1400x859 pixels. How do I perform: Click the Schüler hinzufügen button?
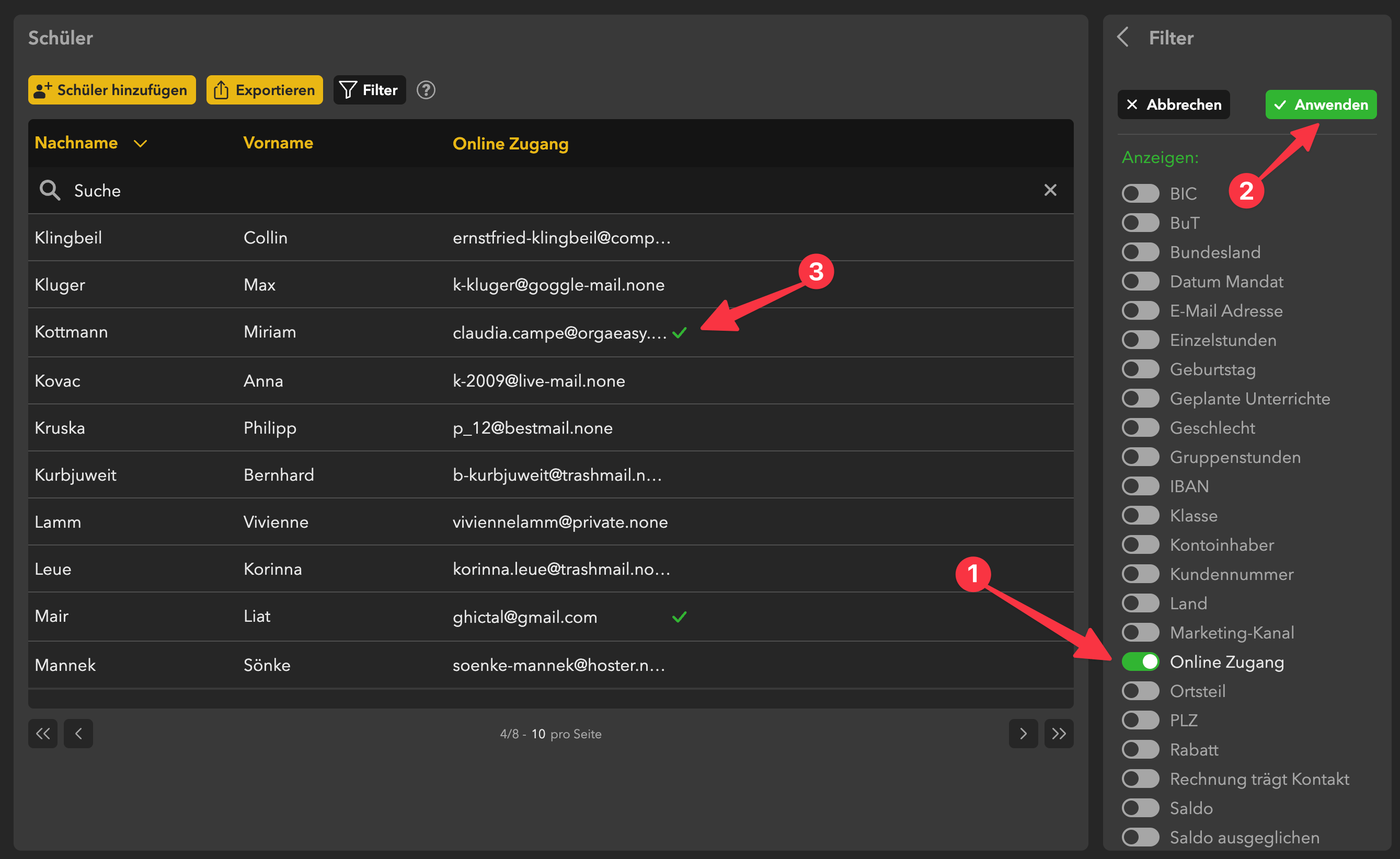[x=112, y=90]
